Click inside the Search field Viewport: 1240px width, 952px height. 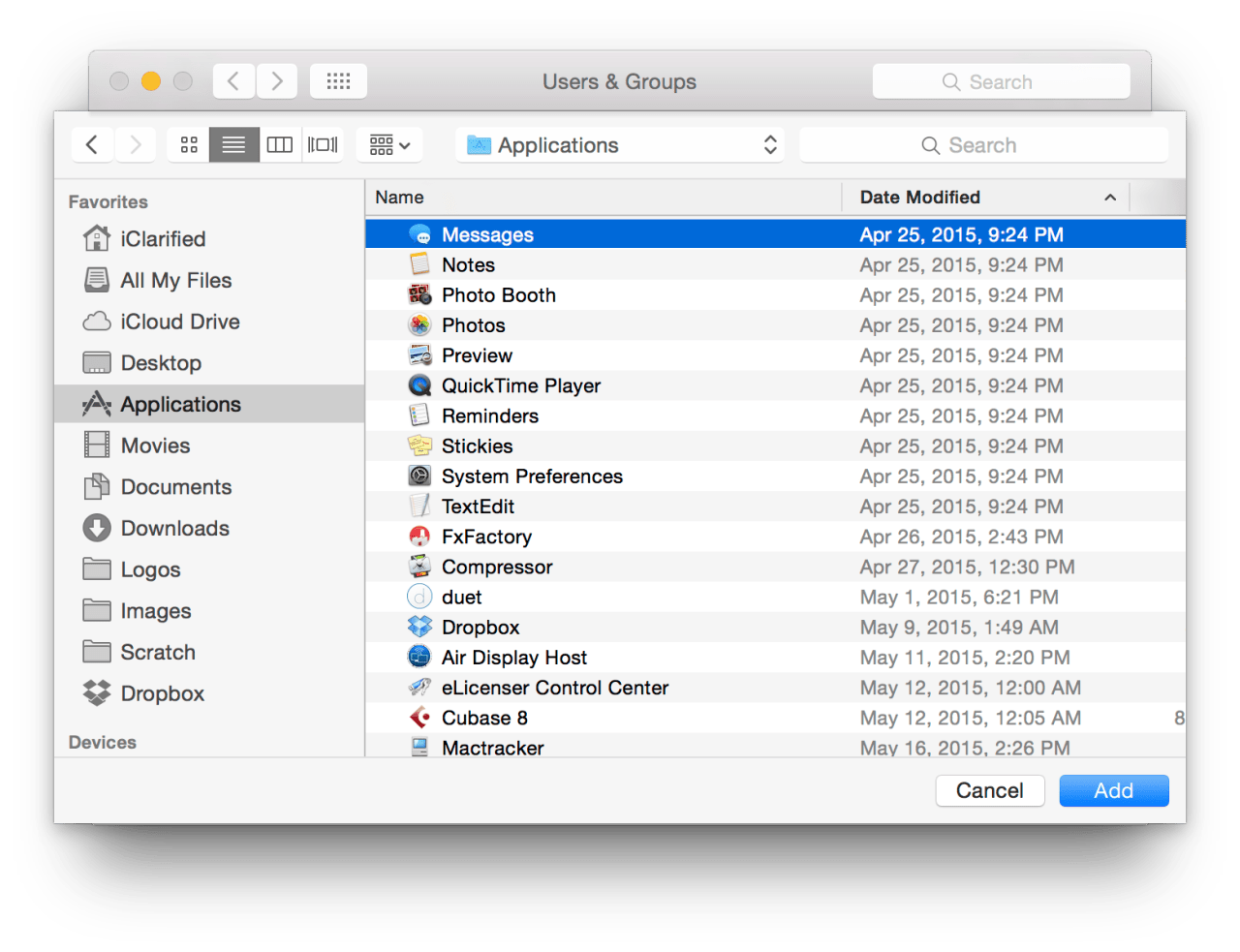[983, 144]
